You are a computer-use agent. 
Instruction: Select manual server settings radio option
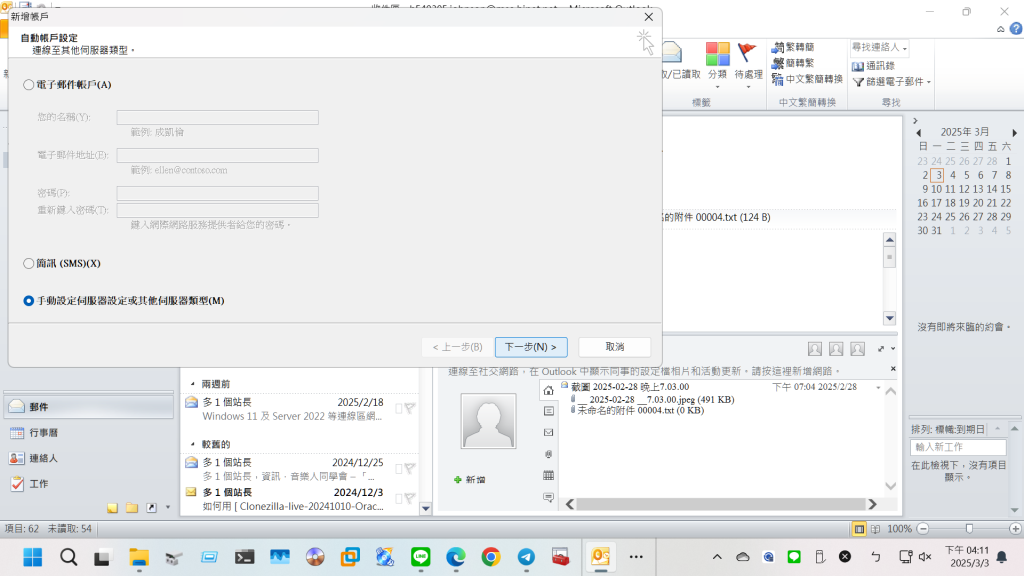[x=29, y=301]
